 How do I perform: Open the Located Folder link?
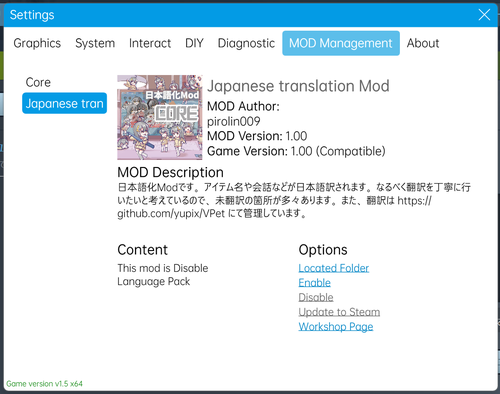pyautogui.click(x=334, y=268)
